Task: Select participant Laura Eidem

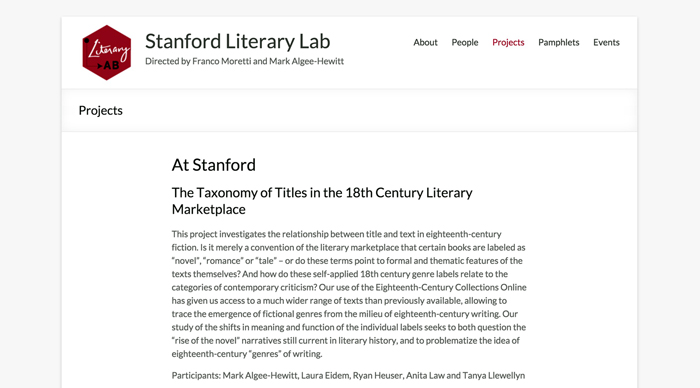Action: [x=325, y=375]
